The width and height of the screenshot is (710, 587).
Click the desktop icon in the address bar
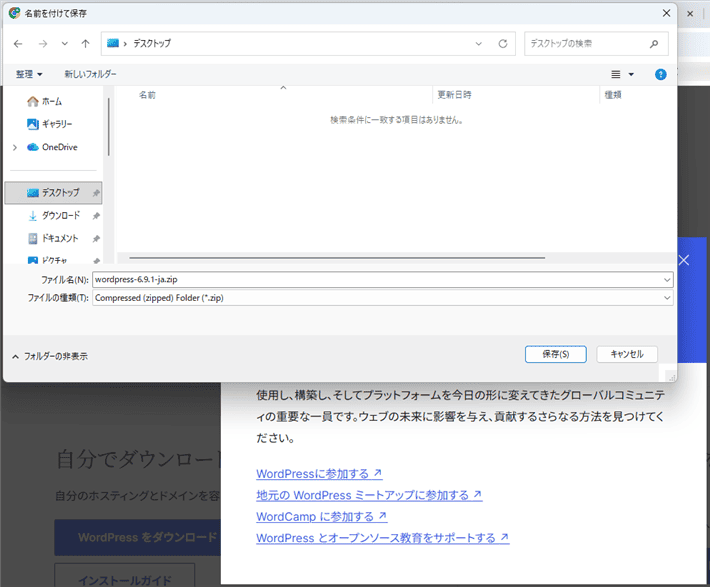[113, 43]
